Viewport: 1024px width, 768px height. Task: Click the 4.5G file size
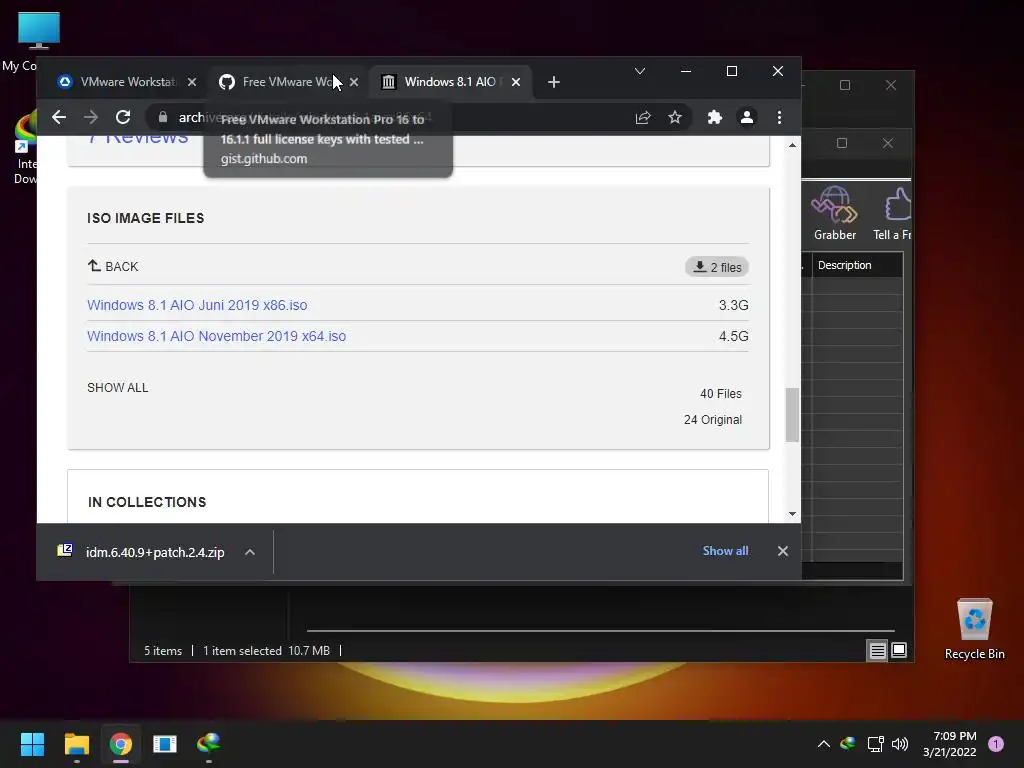click(x=733, y=336)
